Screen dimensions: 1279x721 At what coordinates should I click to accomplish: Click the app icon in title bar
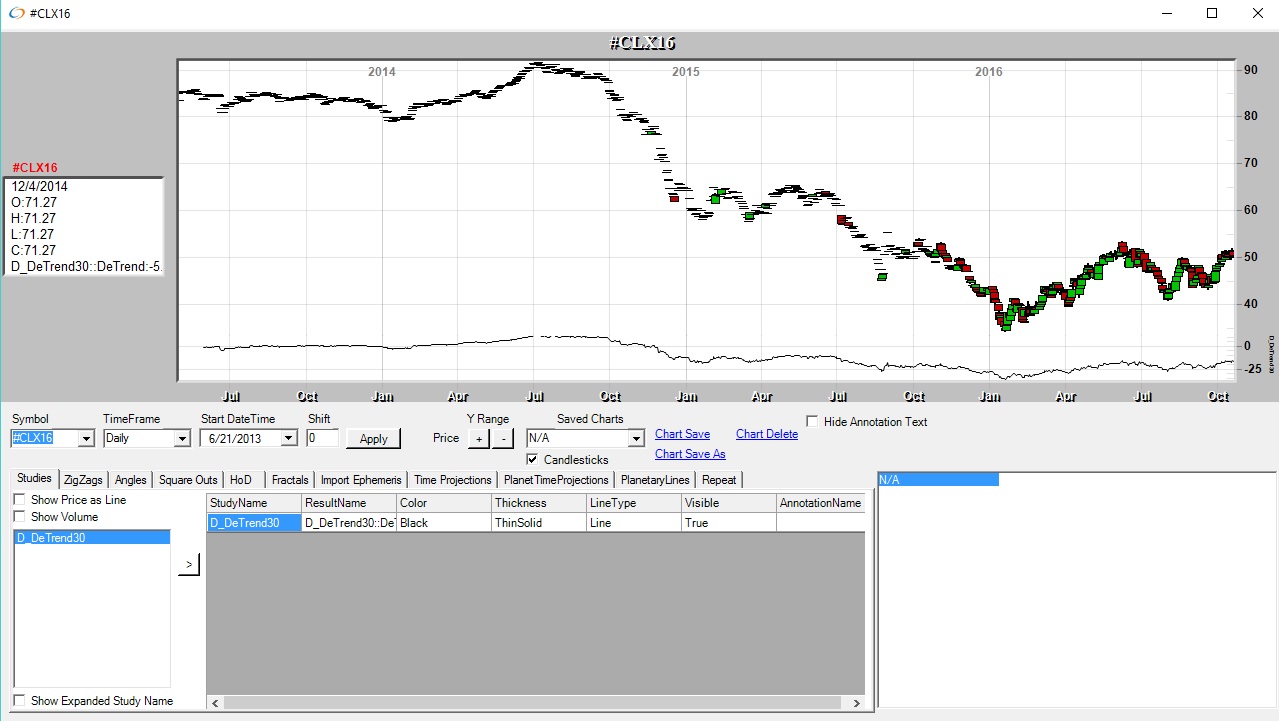point(15,14)
